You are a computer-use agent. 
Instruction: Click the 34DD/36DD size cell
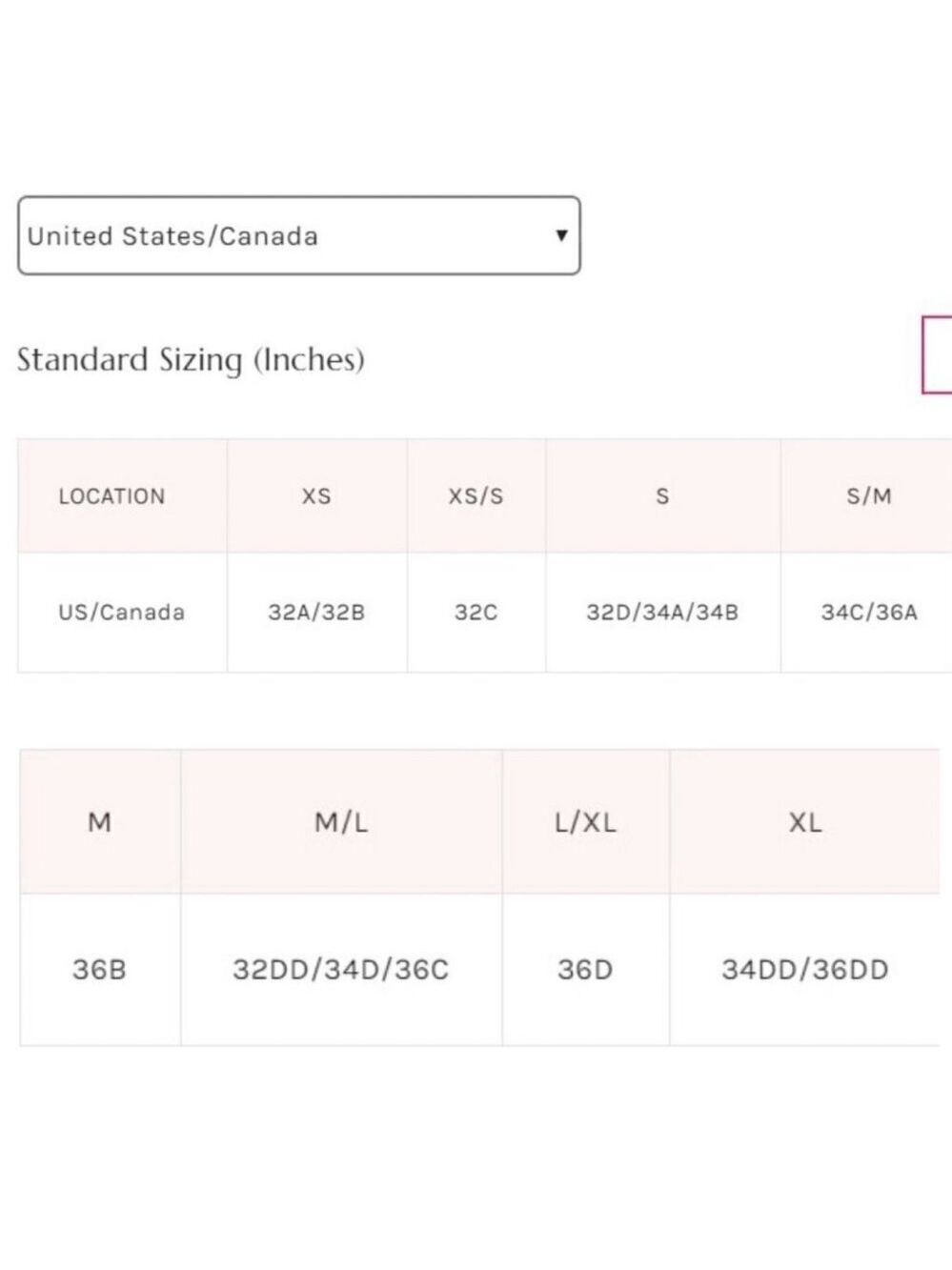805,970
